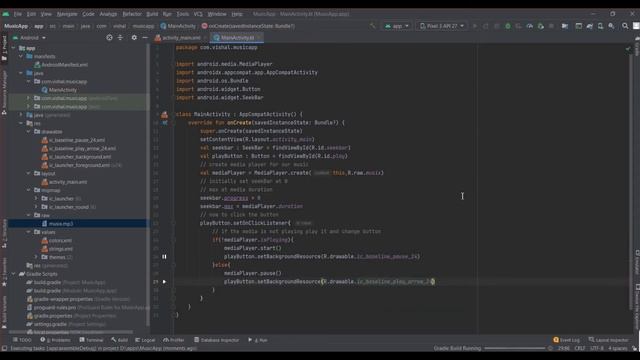This screenshot has width=640, height=360.
Task: Click the toolbar magnifier Search Everywhere icon
Action: [625, 26]
